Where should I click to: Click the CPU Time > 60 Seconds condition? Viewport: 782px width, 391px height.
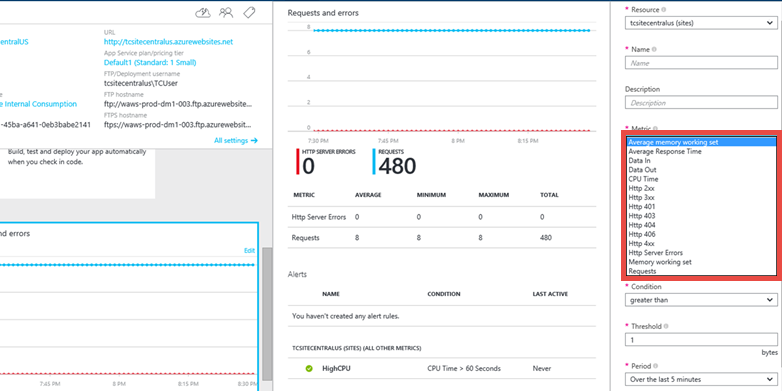click(x=464, y=369)
